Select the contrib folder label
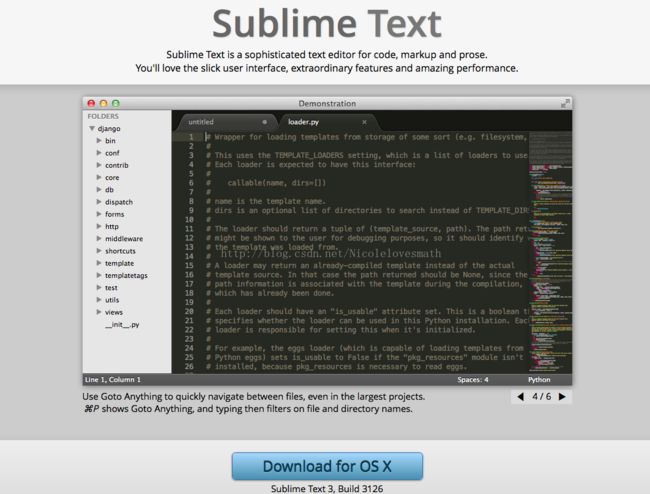650x494 pixels. tap(117, 165)
